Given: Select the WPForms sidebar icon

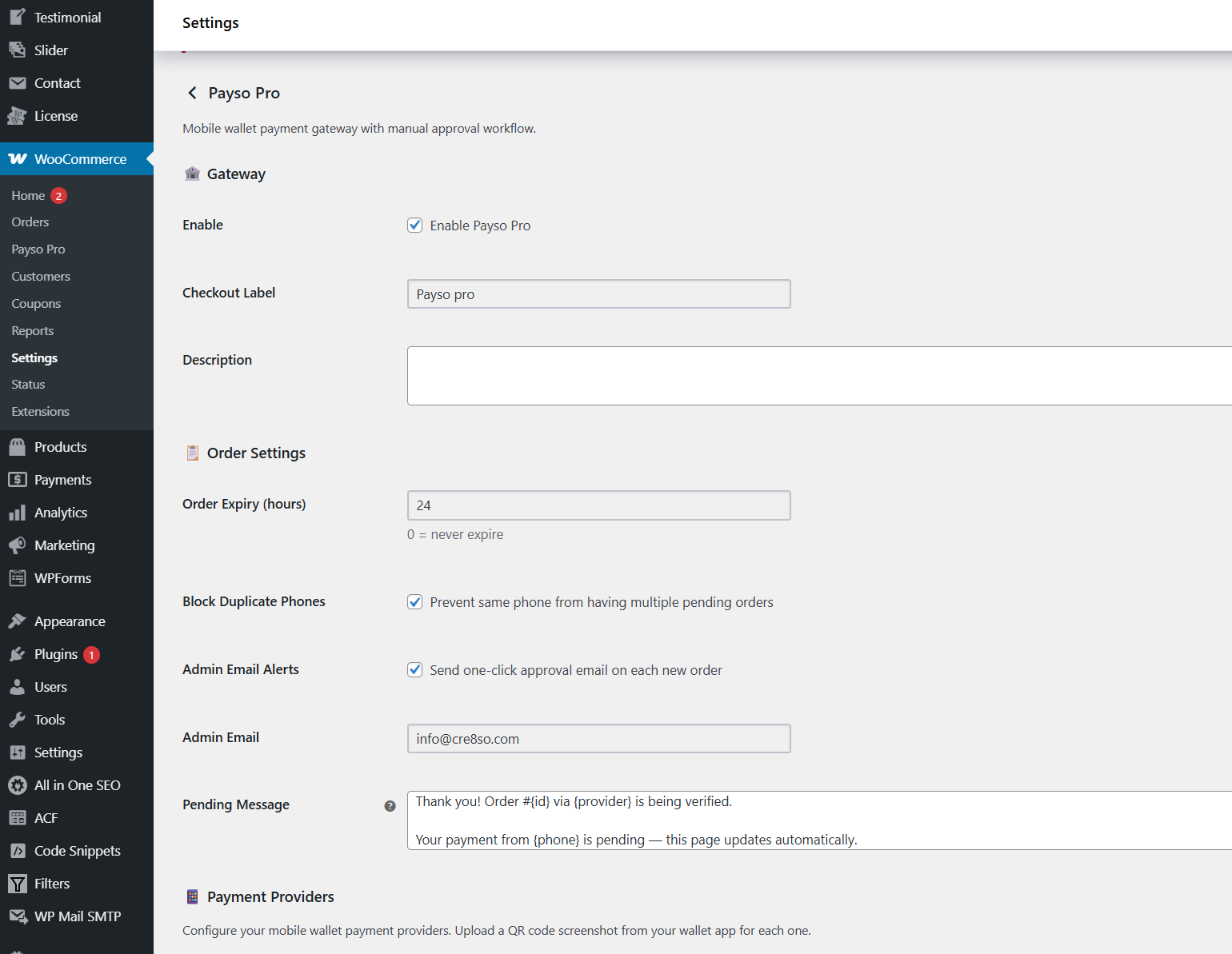Looking at the screenshot, I should click(x=18, y=577).
